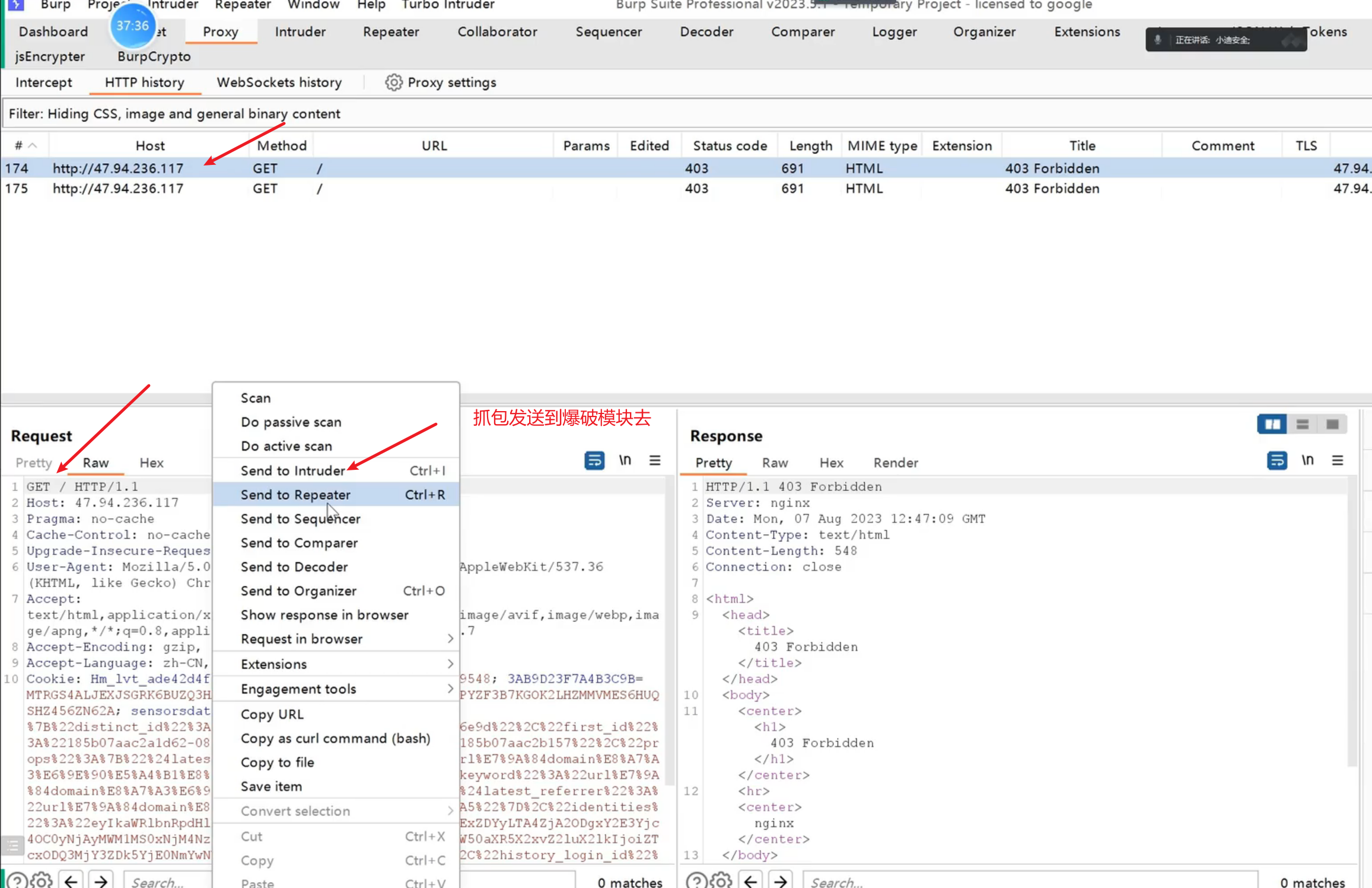Viewport: 1372px width, 888px height.
Task: Toggle non-printable characters in Response panel
Action: [1307, 460]
